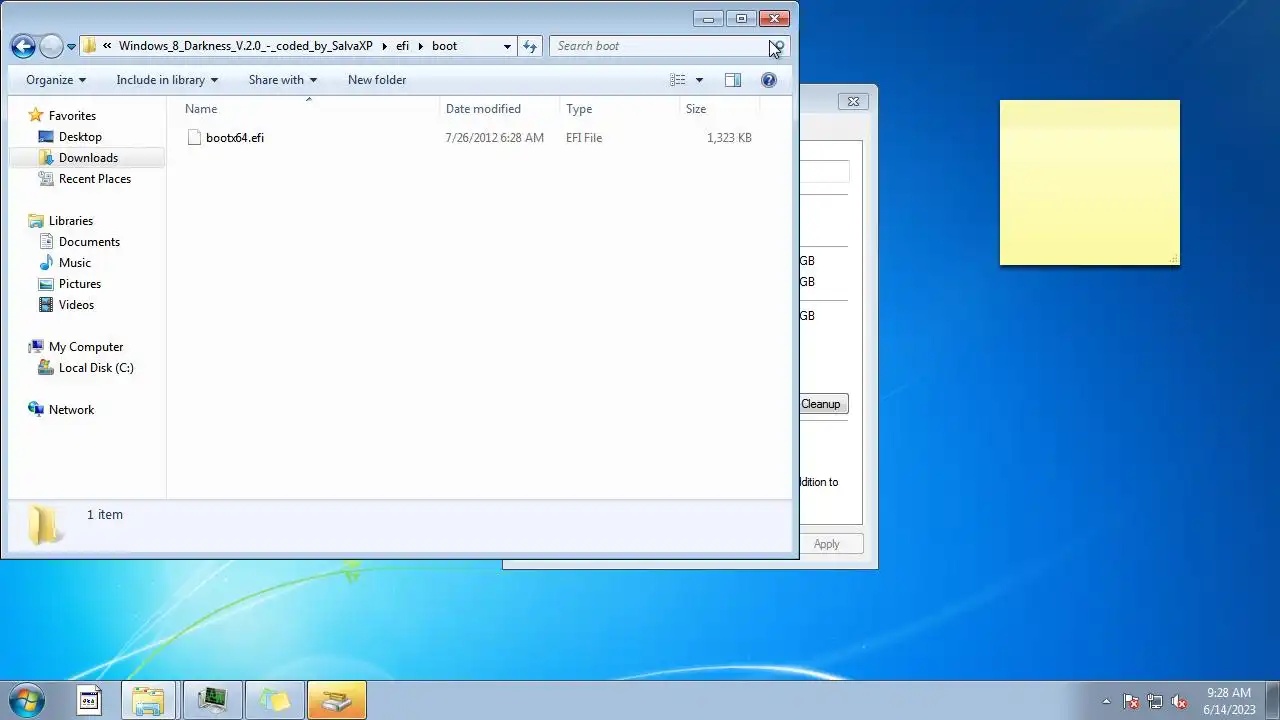Open Sticky Notes taskbar icon
The image size is (1280, 720).
pyautogui.click(x=274, y=701)
